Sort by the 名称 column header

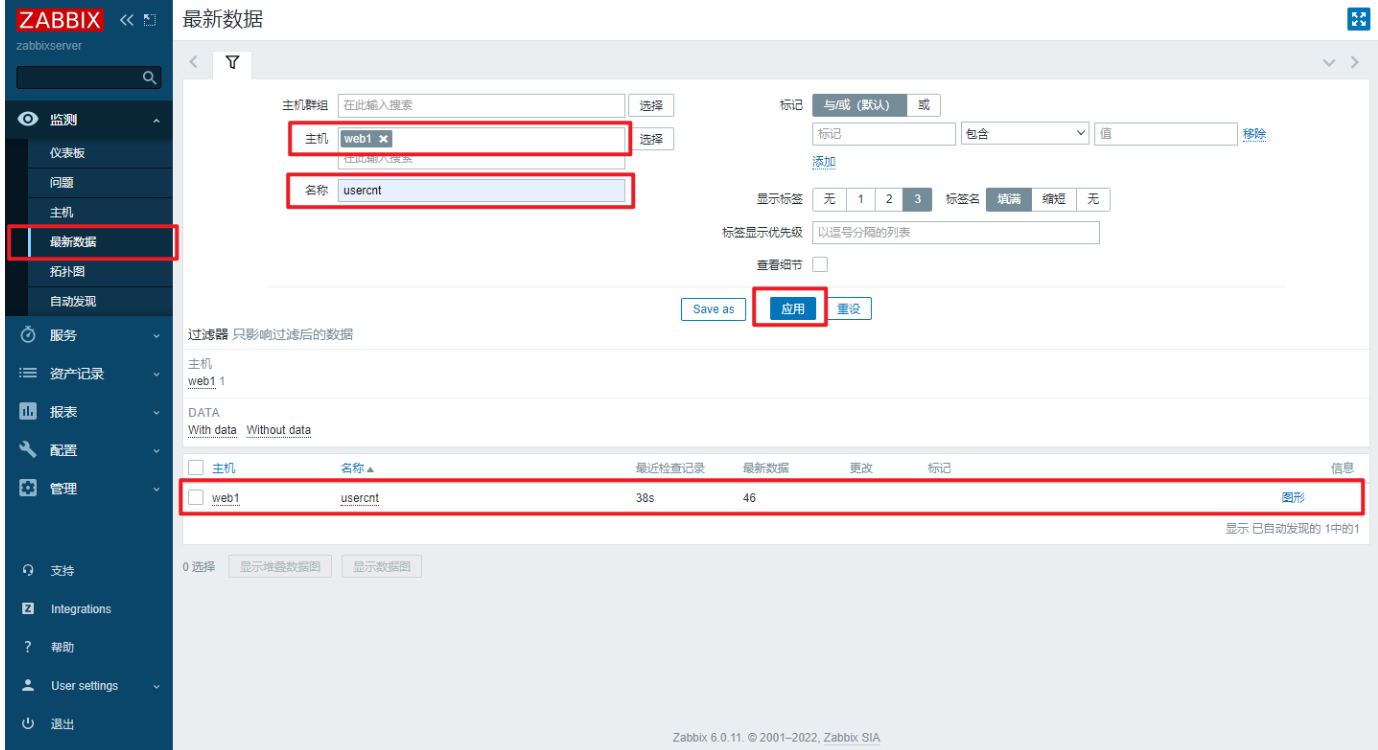tap(358, 468)
